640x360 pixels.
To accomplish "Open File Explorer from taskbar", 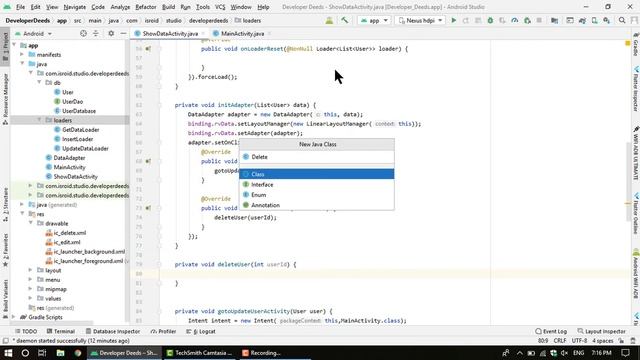I will pos(60,353).
